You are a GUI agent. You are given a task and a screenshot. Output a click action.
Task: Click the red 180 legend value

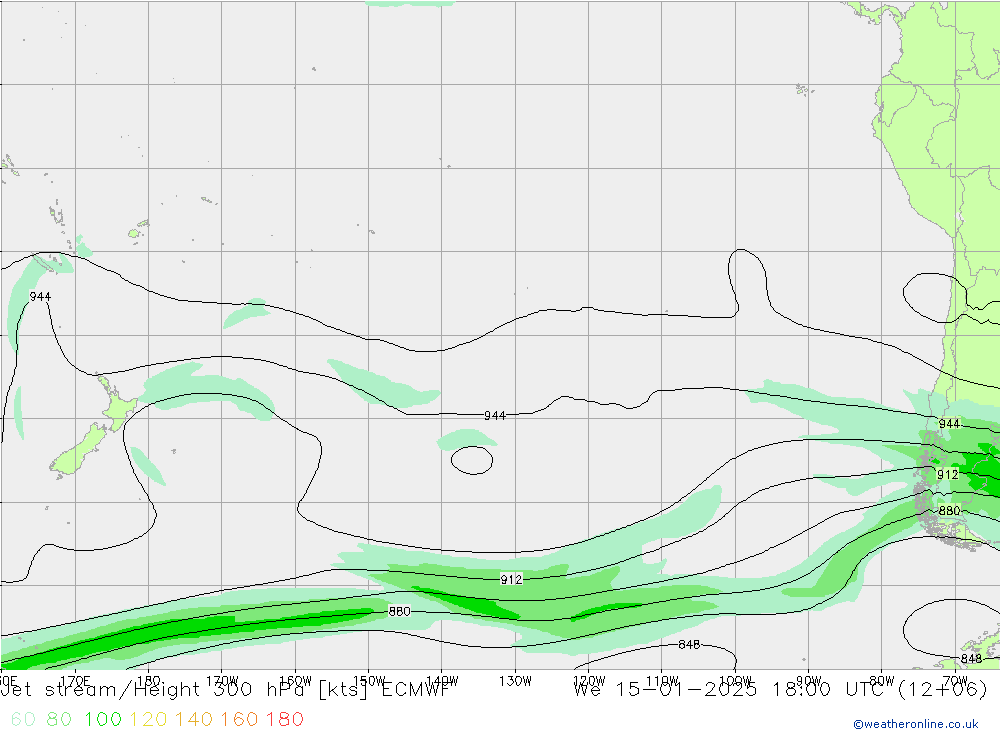coord(284,719)
